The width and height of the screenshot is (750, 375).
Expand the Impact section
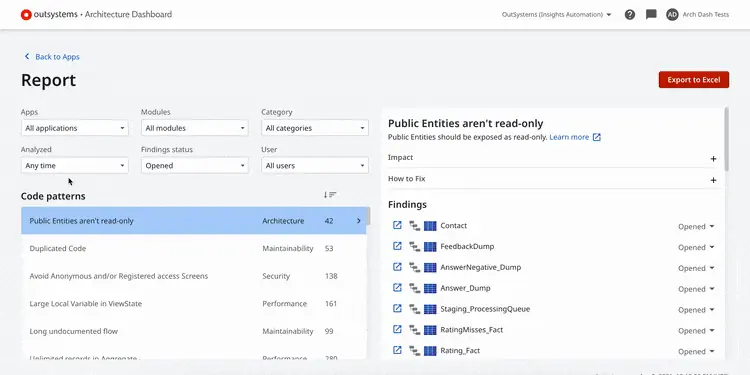(713, 158)
